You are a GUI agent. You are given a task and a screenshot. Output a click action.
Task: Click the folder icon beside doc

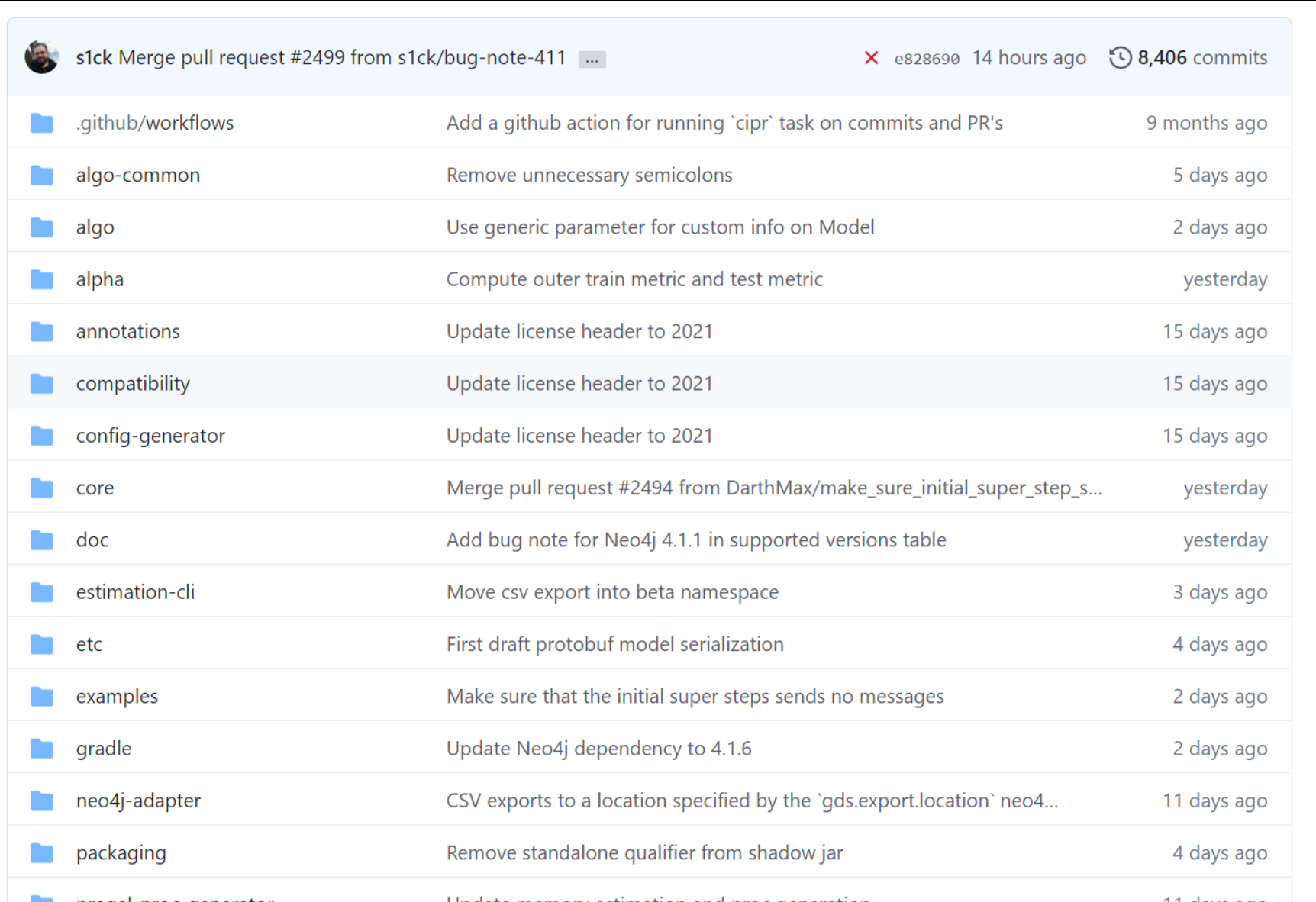click(40, 539)
